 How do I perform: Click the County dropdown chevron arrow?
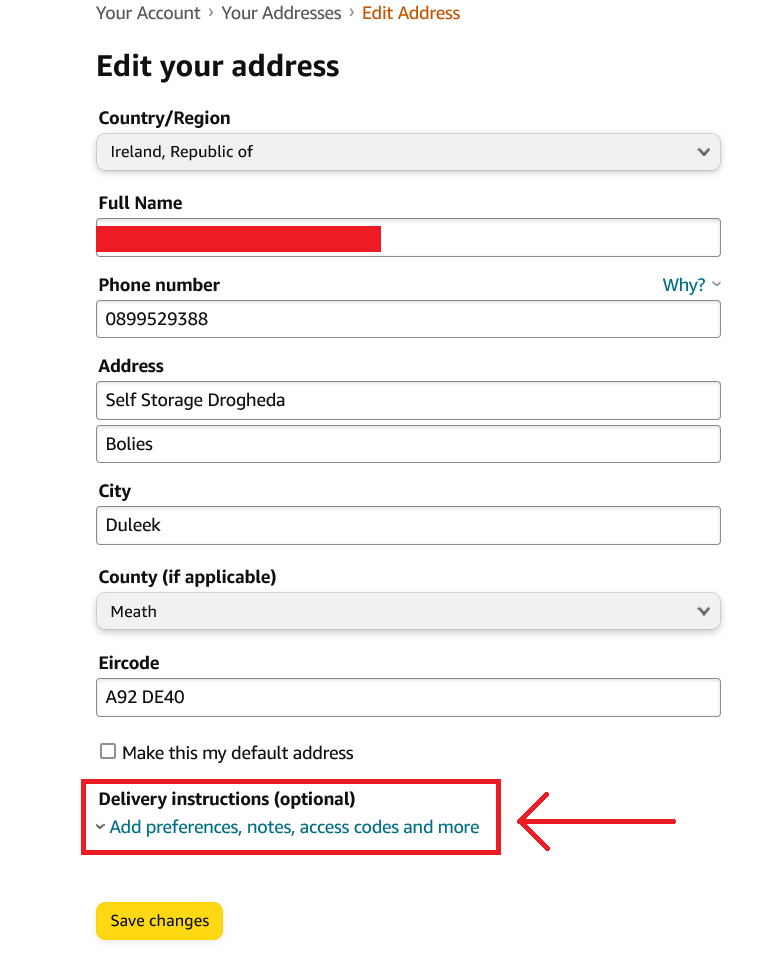[x=703, y=611]
